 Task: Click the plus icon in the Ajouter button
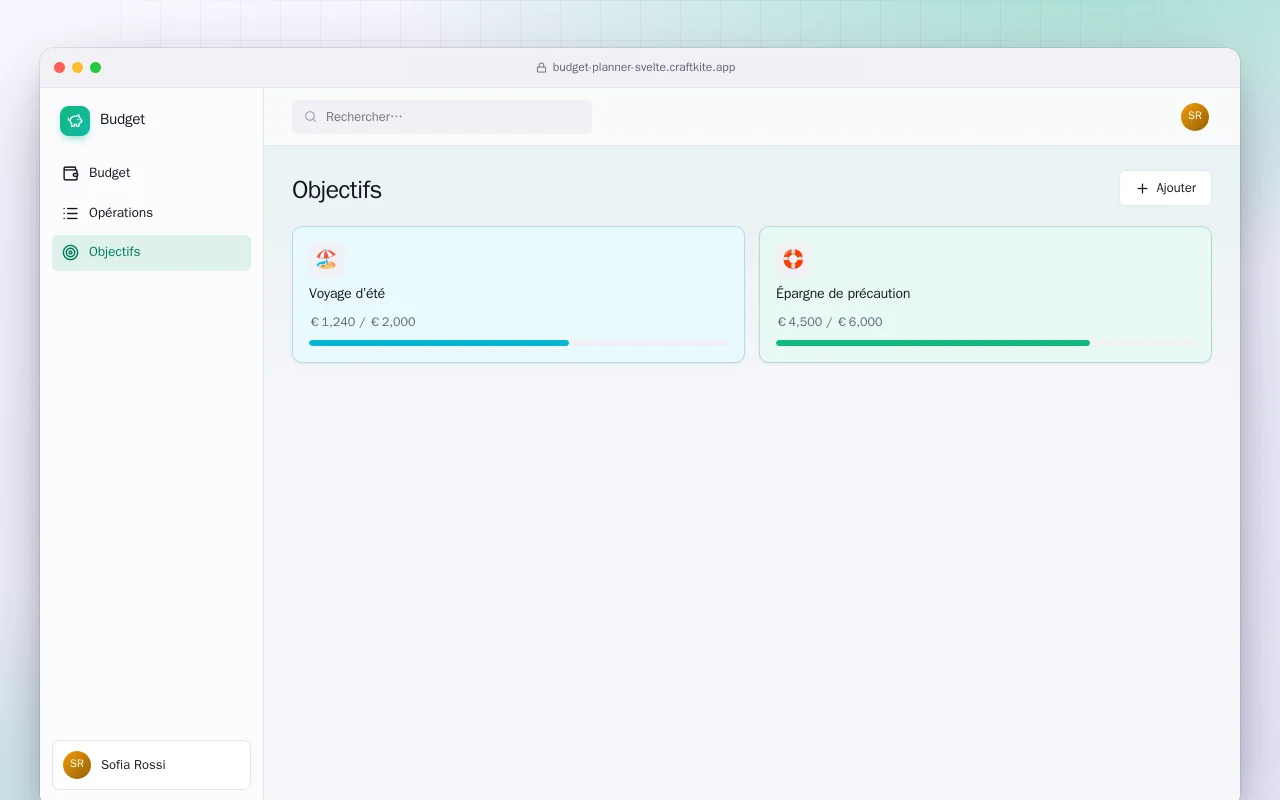1142,188
